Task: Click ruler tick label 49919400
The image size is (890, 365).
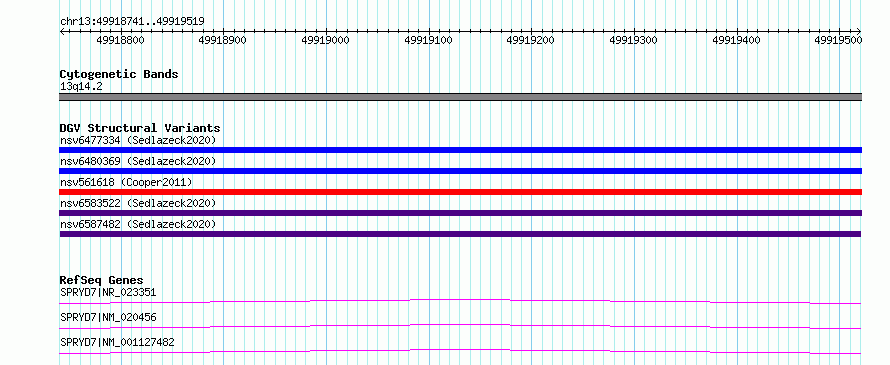Action: (736, 40)
